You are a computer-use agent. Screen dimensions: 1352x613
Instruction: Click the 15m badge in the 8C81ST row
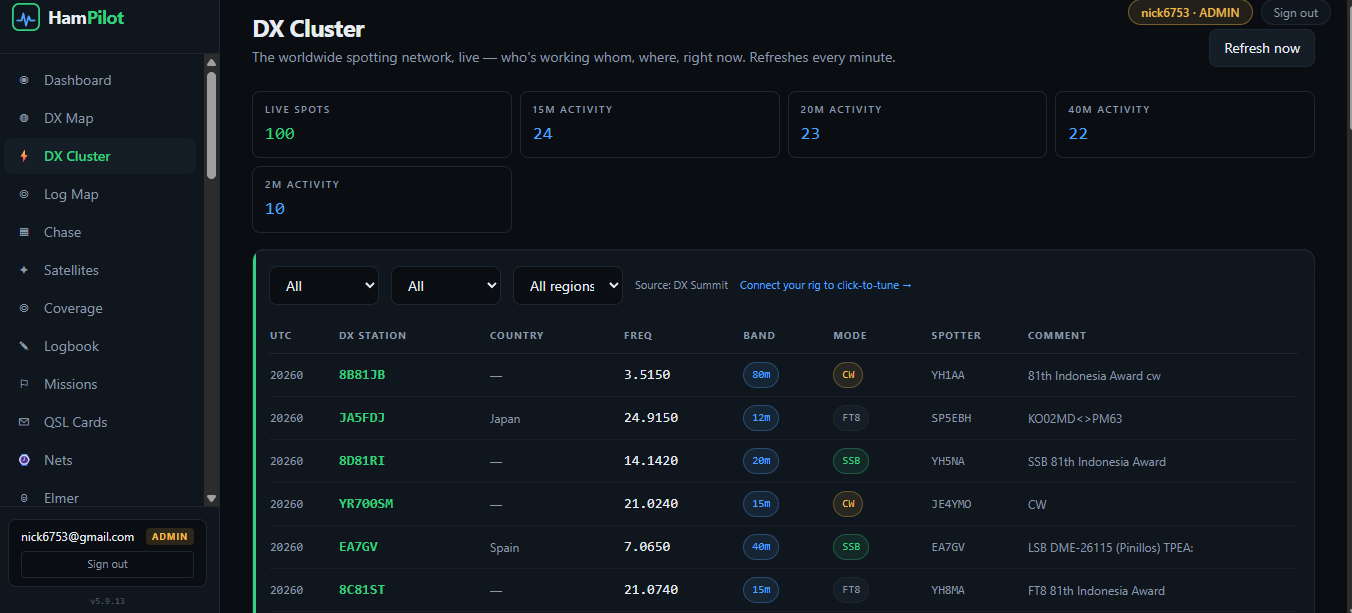point(761,590)
